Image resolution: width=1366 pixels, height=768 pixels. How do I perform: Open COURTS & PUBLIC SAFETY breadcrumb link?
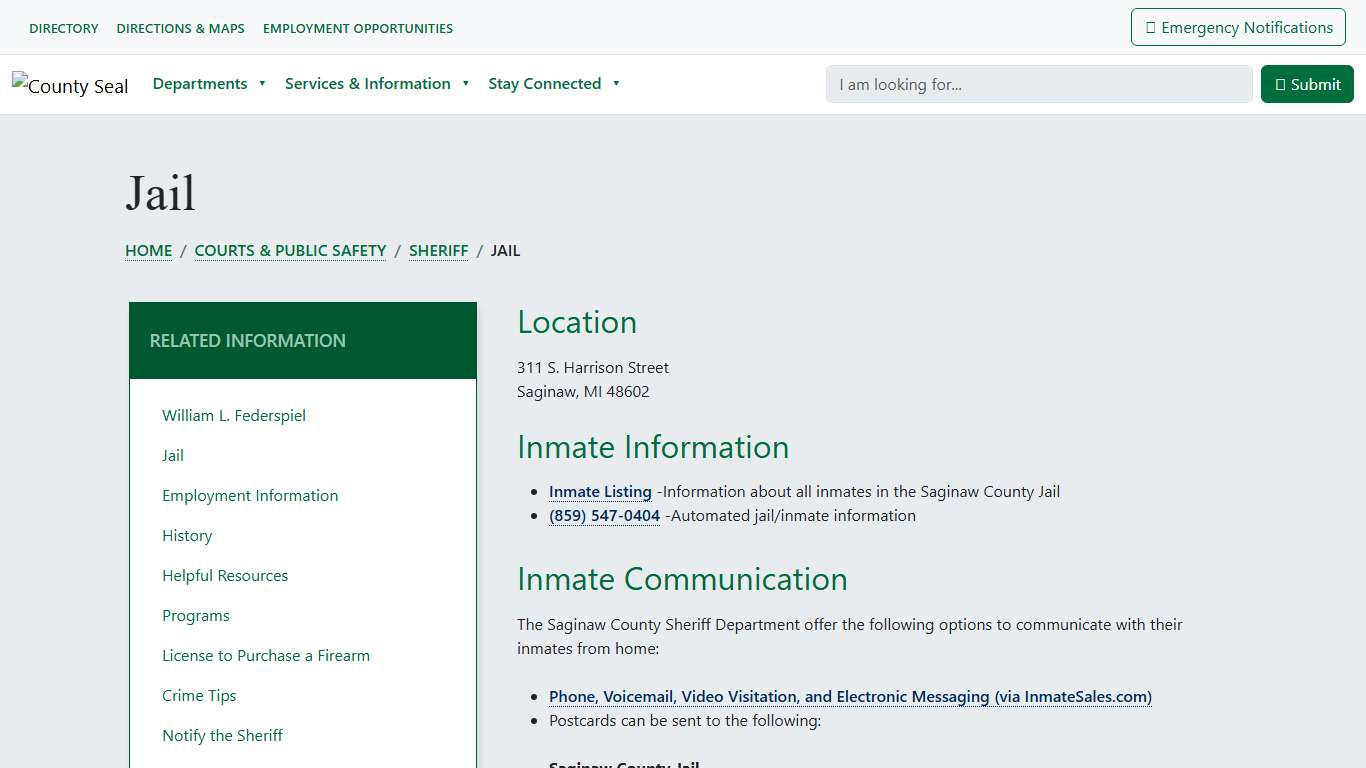[290, 250]
